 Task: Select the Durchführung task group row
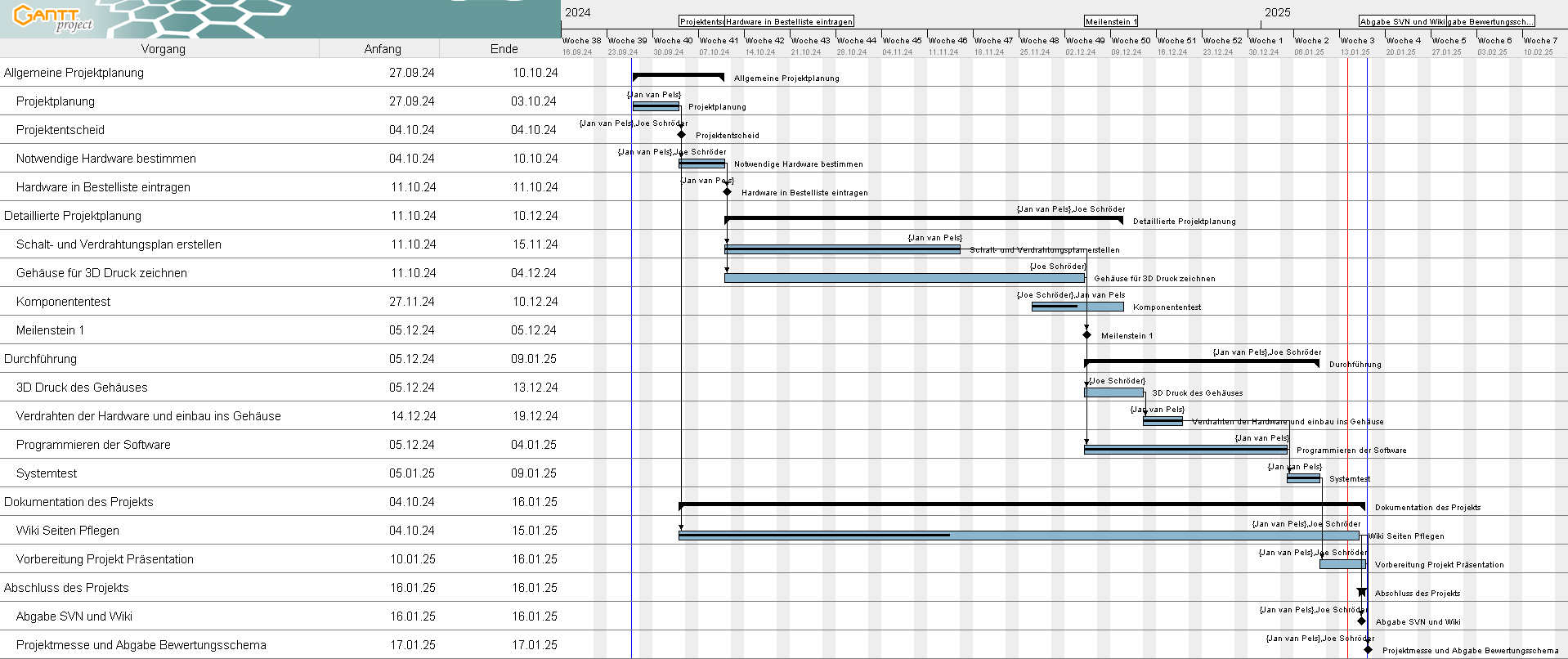40,359
